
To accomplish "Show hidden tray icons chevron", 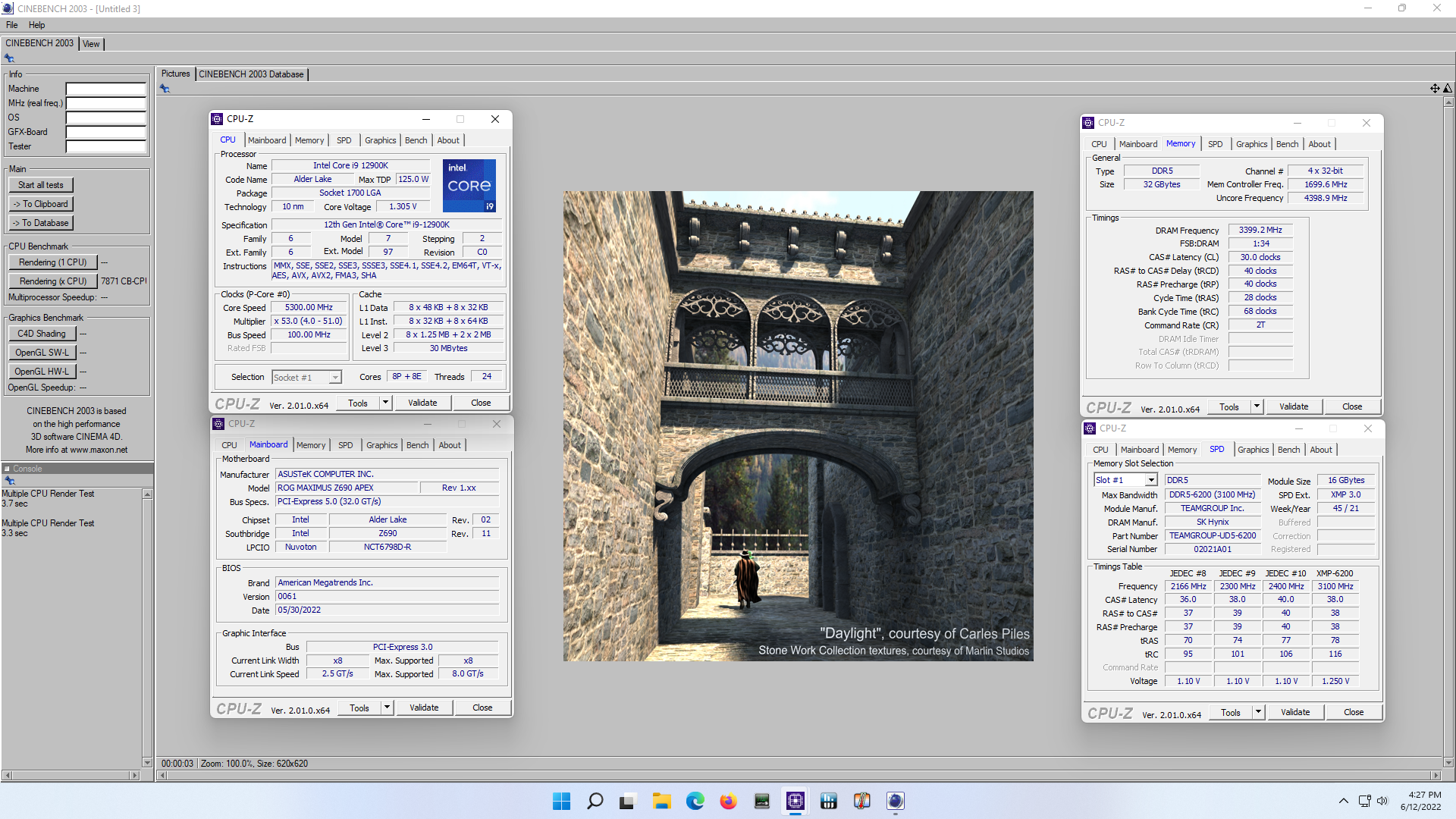I will (x=1343, y=801).
